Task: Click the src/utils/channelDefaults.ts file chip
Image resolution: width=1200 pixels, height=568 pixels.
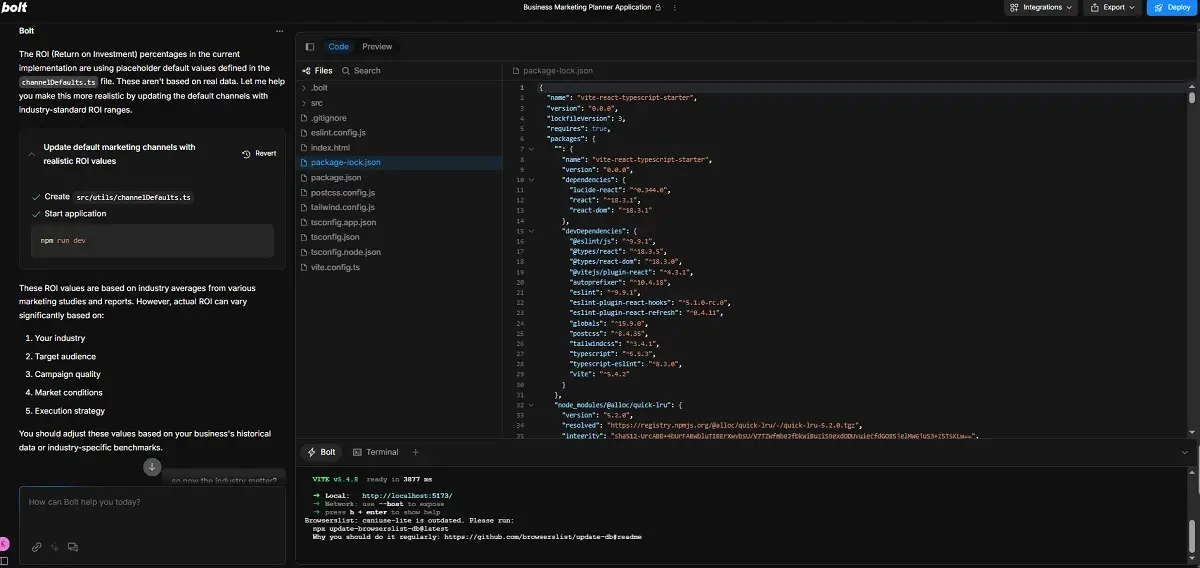Action: coord(133,197)
